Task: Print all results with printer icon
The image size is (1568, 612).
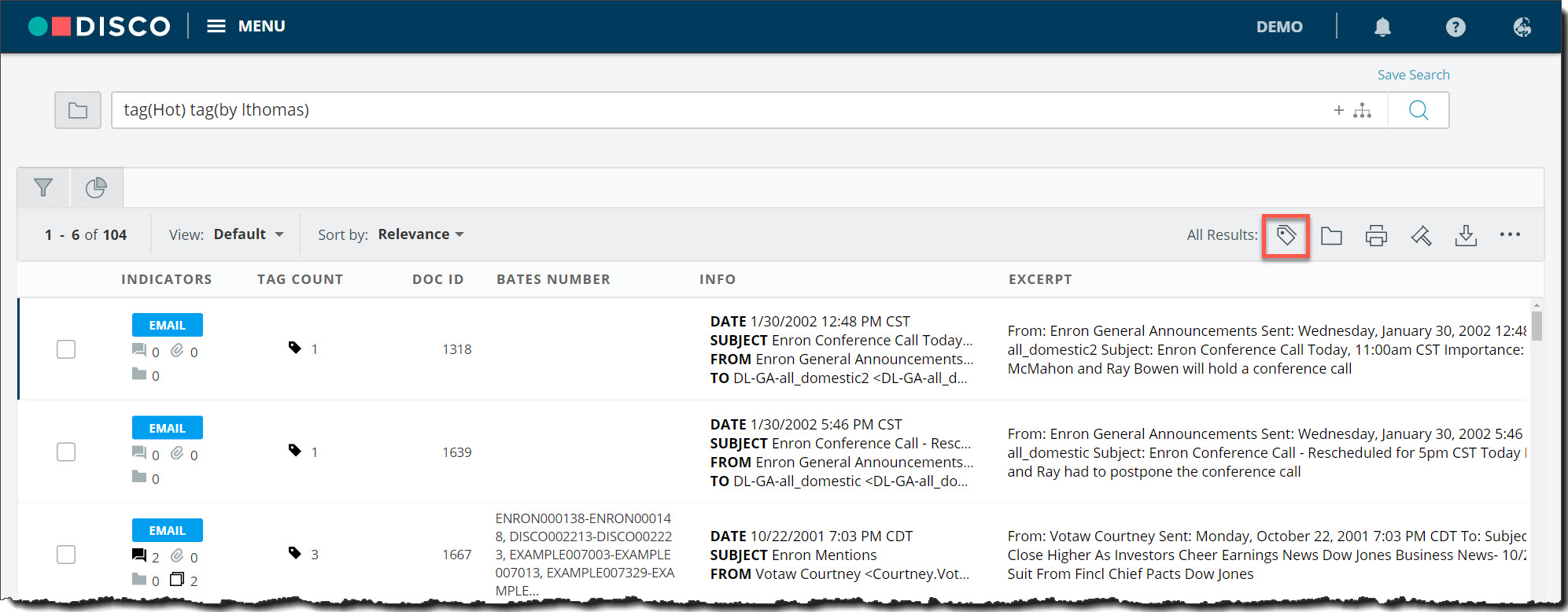Action: pos(1376,235)
